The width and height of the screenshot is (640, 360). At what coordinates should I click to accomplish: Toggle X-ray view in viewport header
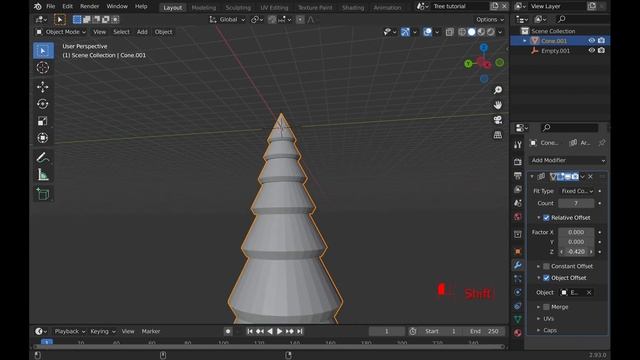click(449, 32)
